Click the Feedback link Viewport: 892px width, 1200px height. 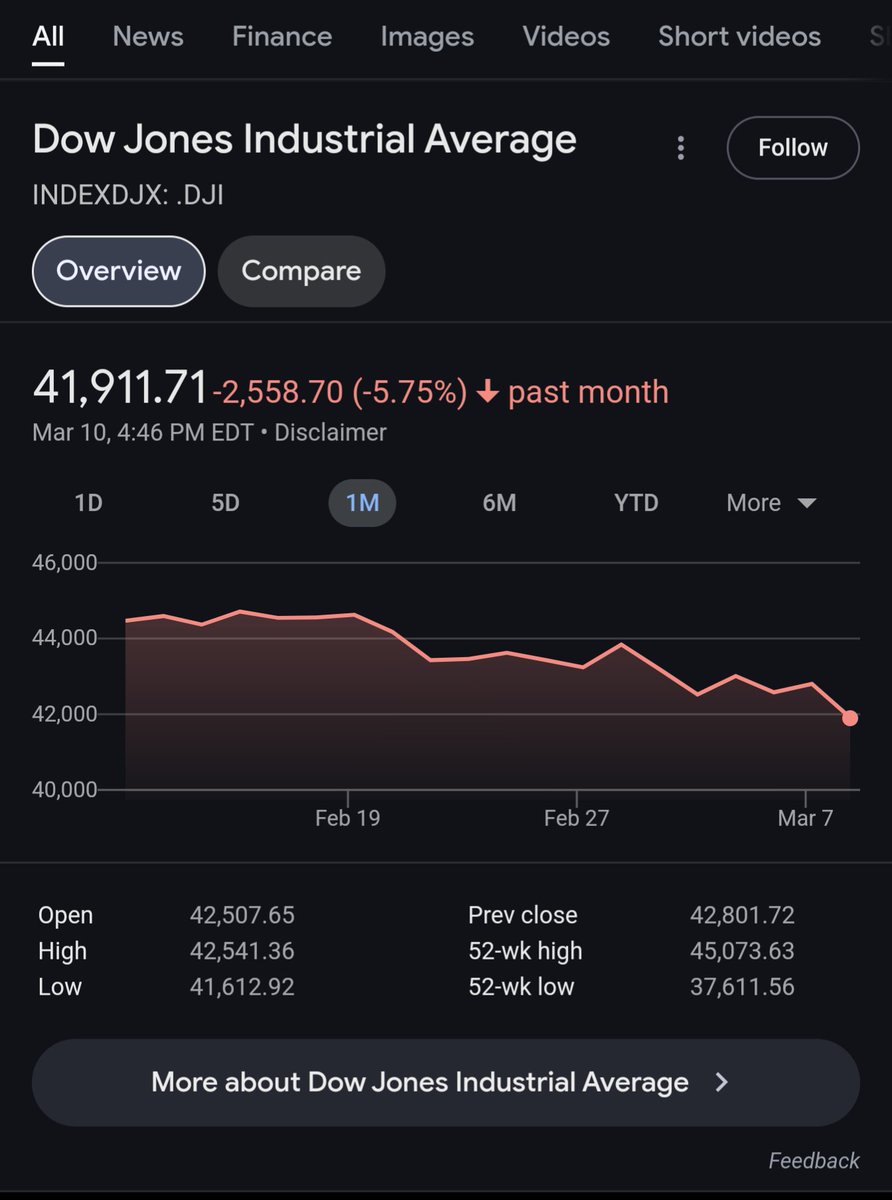coord(814,1161)
